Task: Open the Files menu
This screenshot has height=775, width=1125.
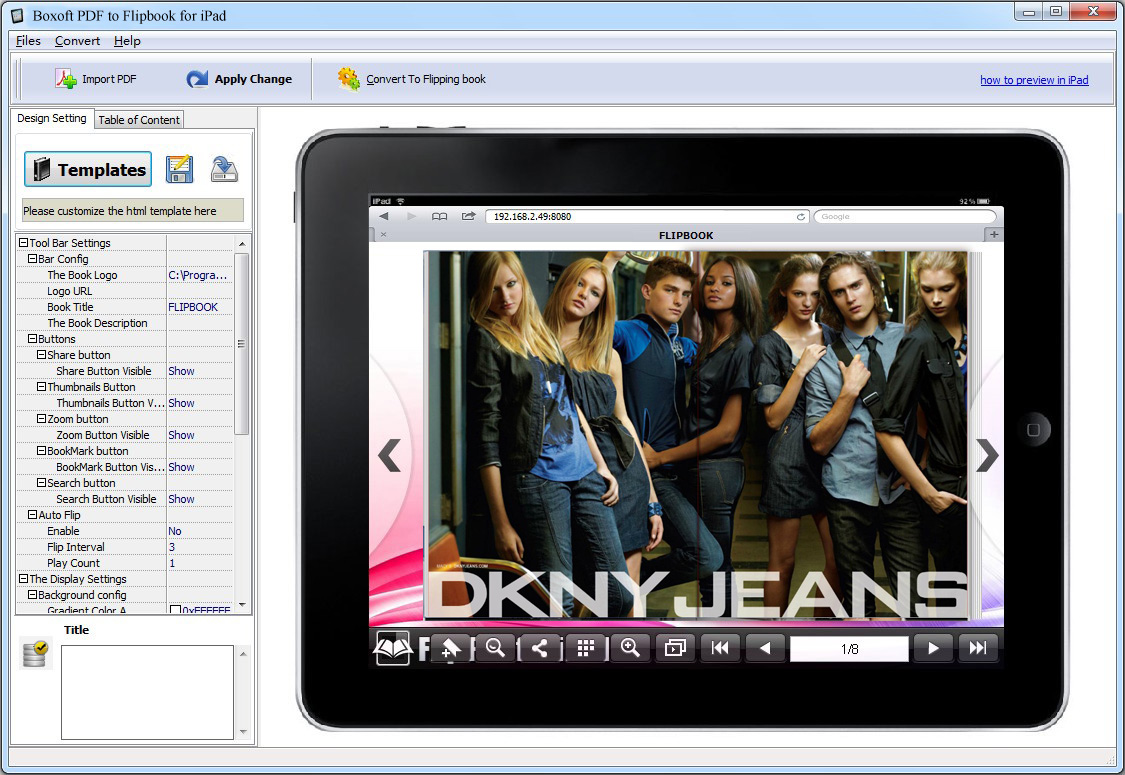Action: click(x=28, y=41)
